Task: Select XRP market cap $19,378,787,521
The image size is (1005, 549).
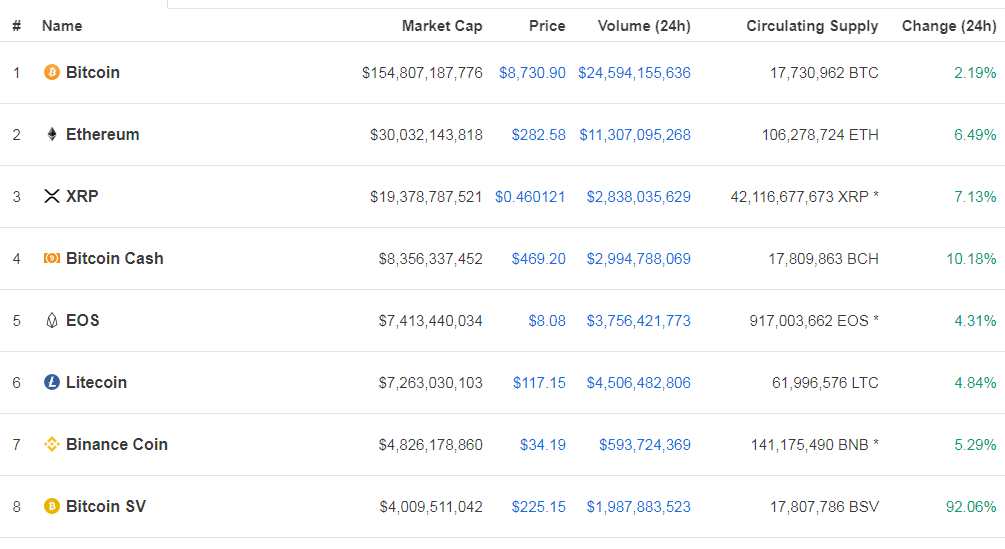Action: (x=426, y=197)
